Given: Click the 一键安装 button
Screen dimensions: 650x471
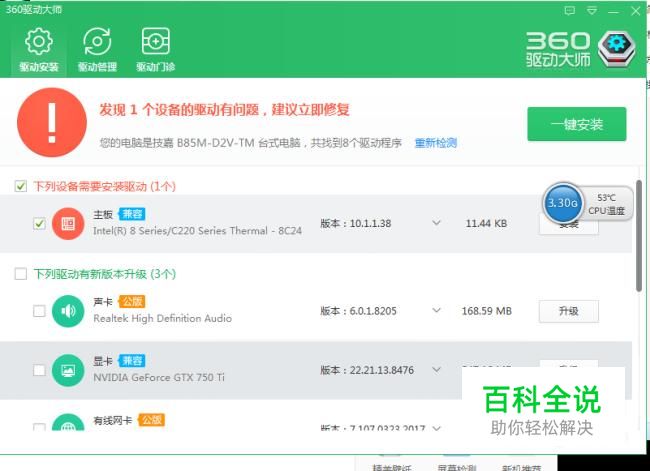Looking at the screenshot, I should pos(577,124).
